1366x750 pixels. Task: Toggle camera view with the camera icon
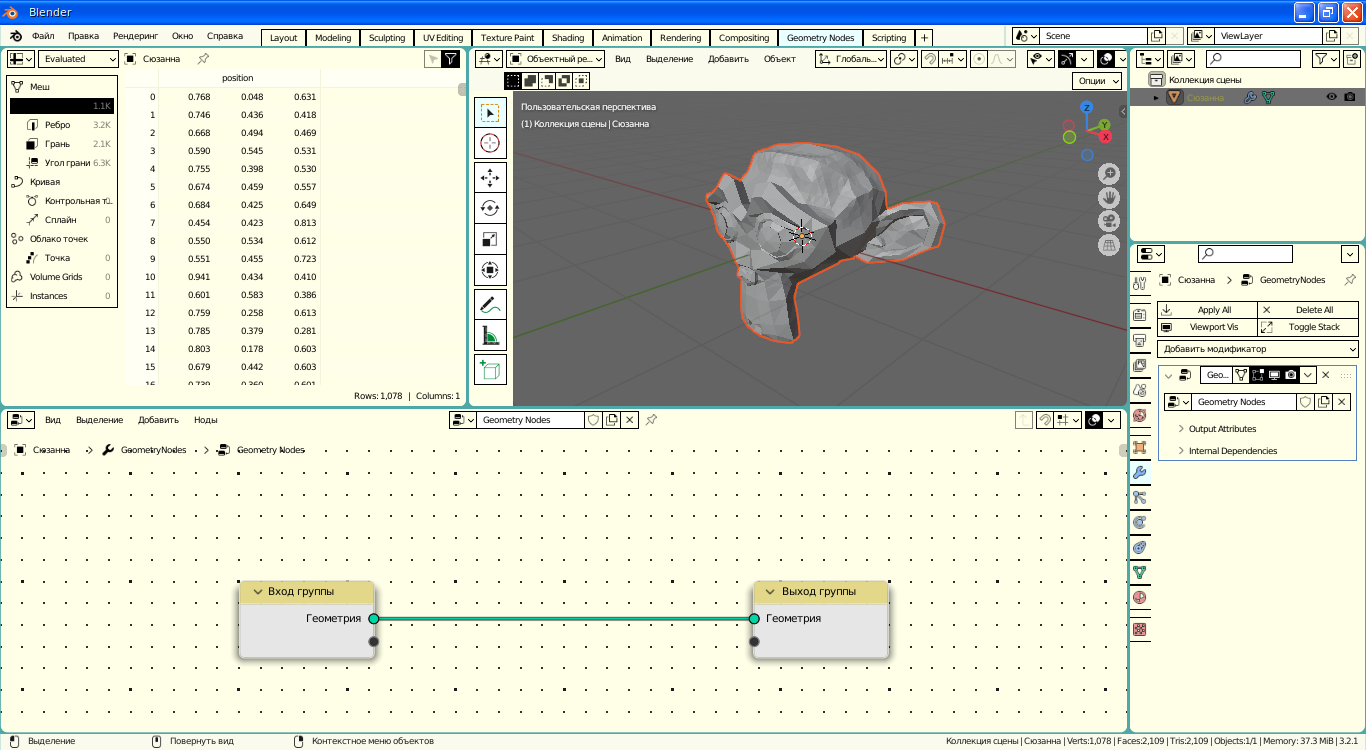click(x=1109, y=221)
